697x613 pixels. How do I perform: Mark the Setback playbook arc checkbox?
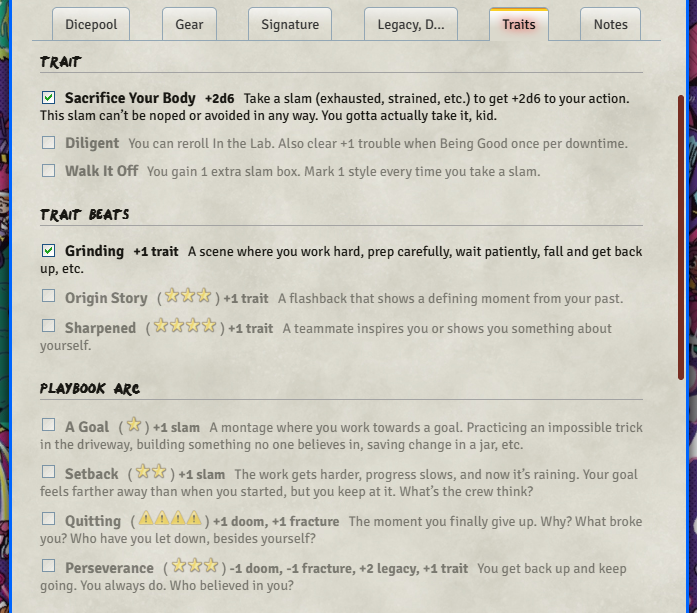click(x=48, y=472)
